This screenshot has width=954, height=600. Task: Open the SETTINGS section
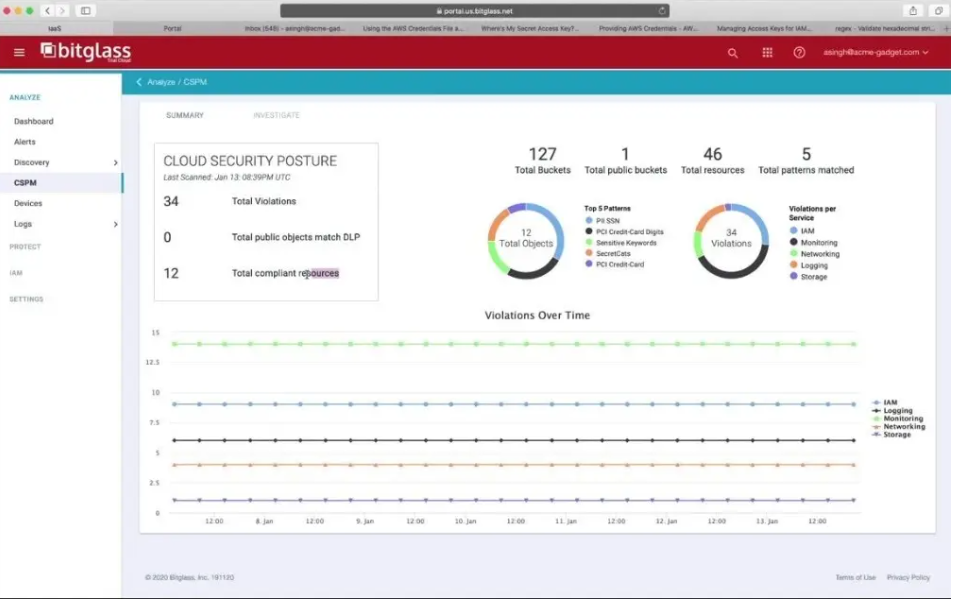pyautogui.click(x=26, y=299)
